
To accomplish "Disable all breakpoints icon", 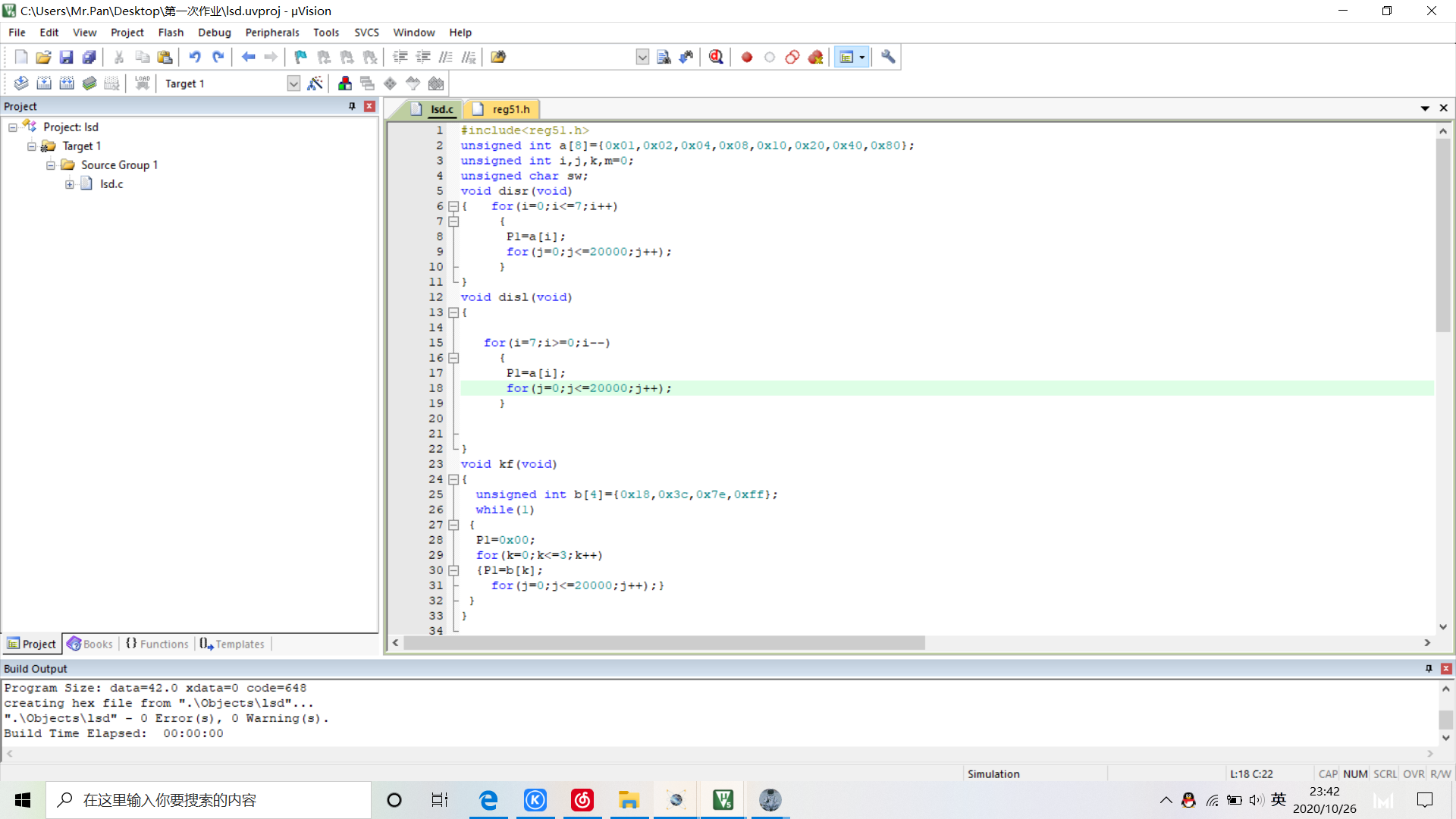I will pyautogui.click(x=792, y=57).
